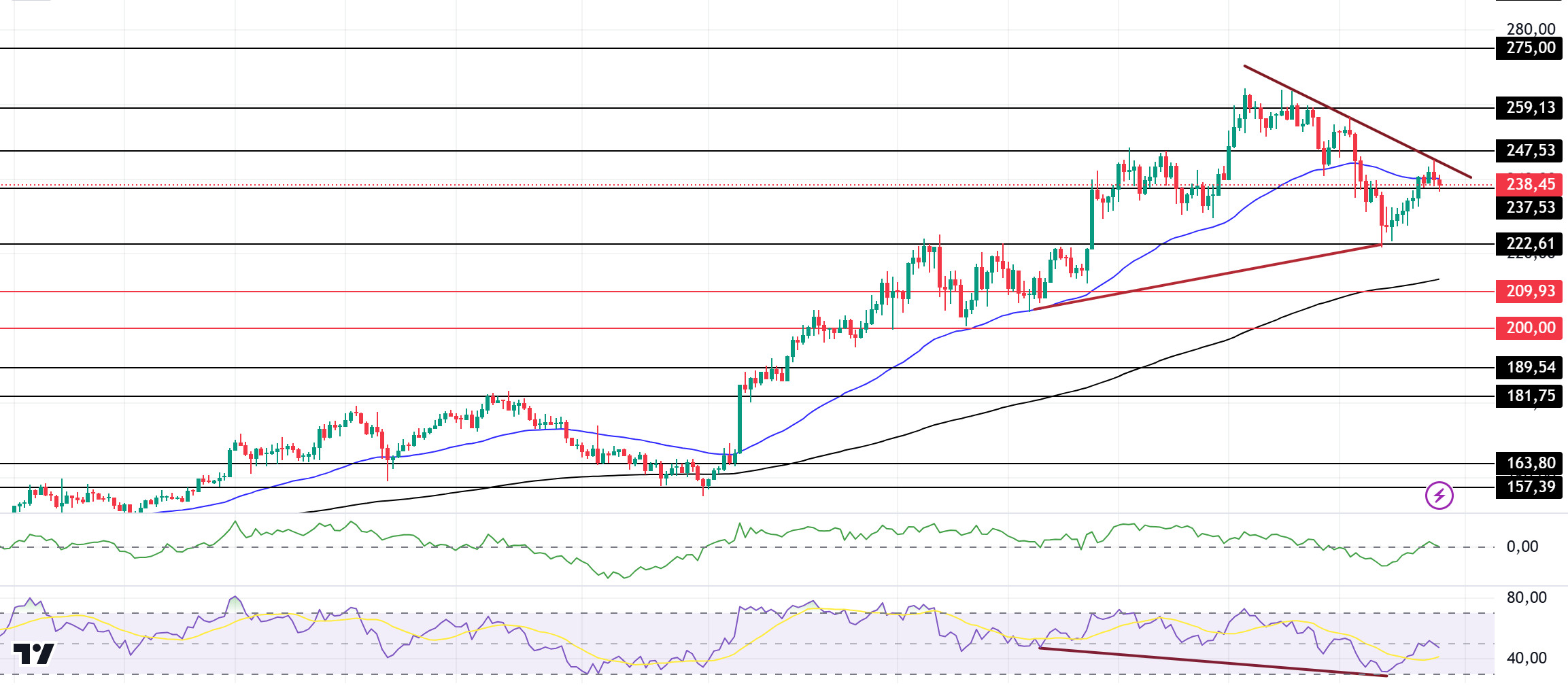Select the 247,53 price level label
The width and height of the screenshot is (1568, 694).
click(x=1529, y=151)
